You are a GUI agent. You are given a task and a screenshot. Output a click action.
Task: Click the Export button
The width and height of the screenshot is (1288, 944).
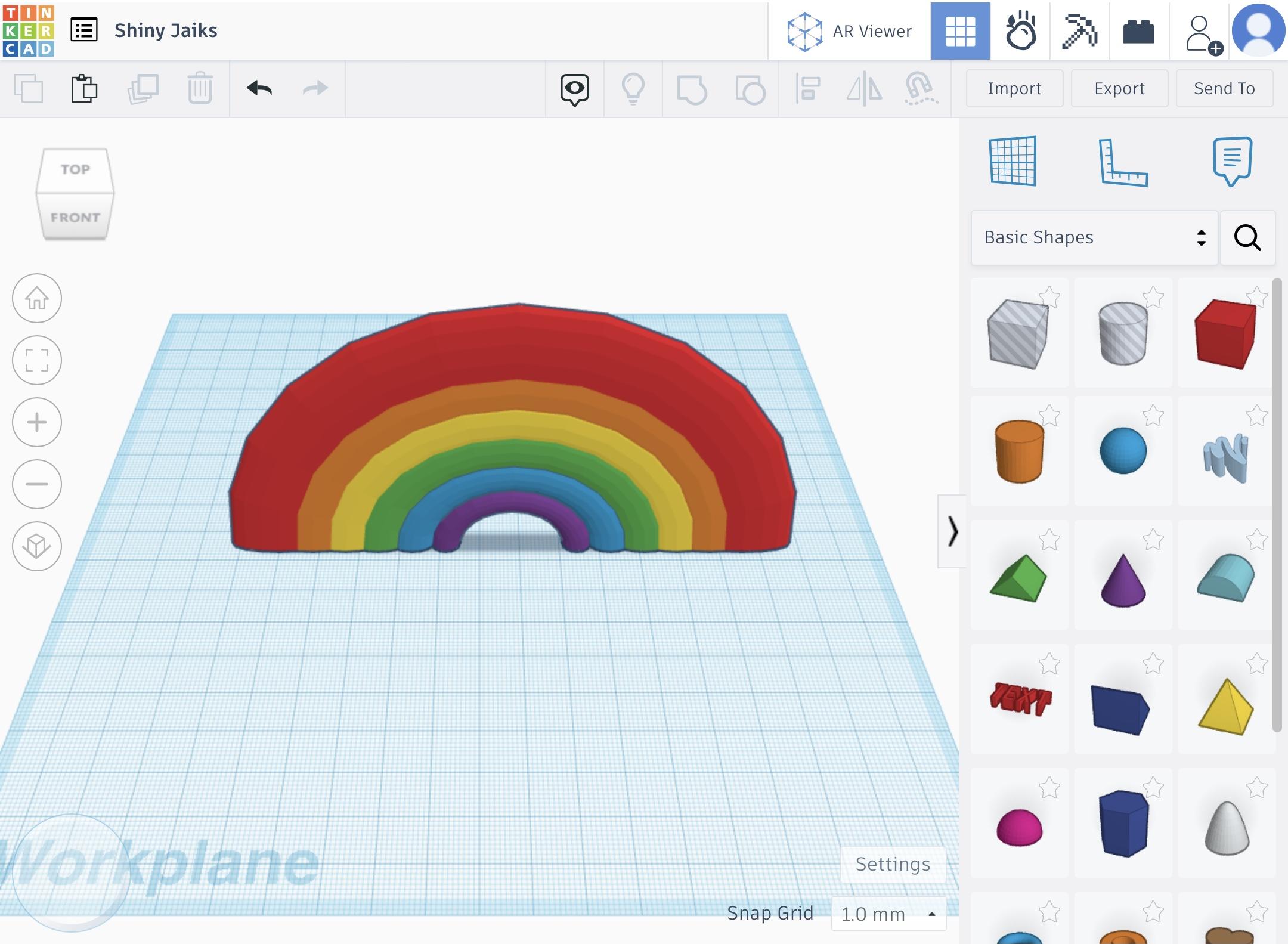coord(1119,89)
